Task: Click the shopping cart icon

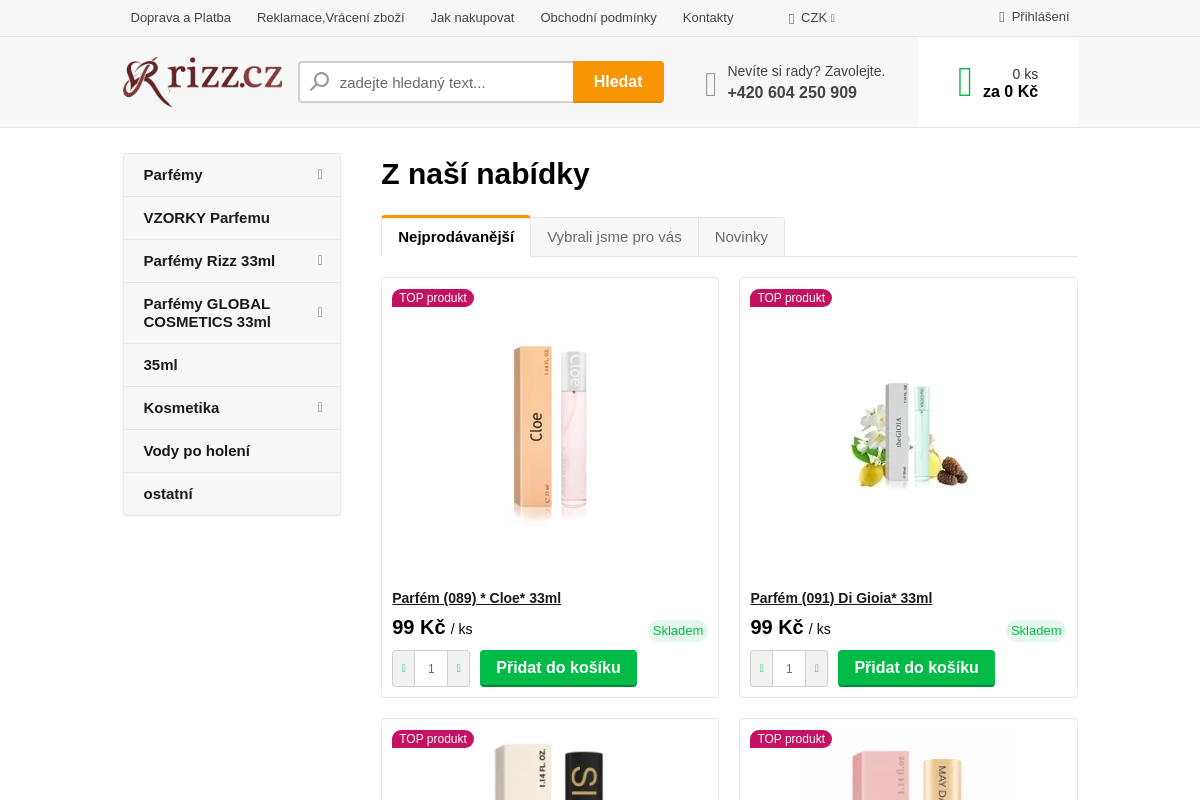Action: point(965,82)
